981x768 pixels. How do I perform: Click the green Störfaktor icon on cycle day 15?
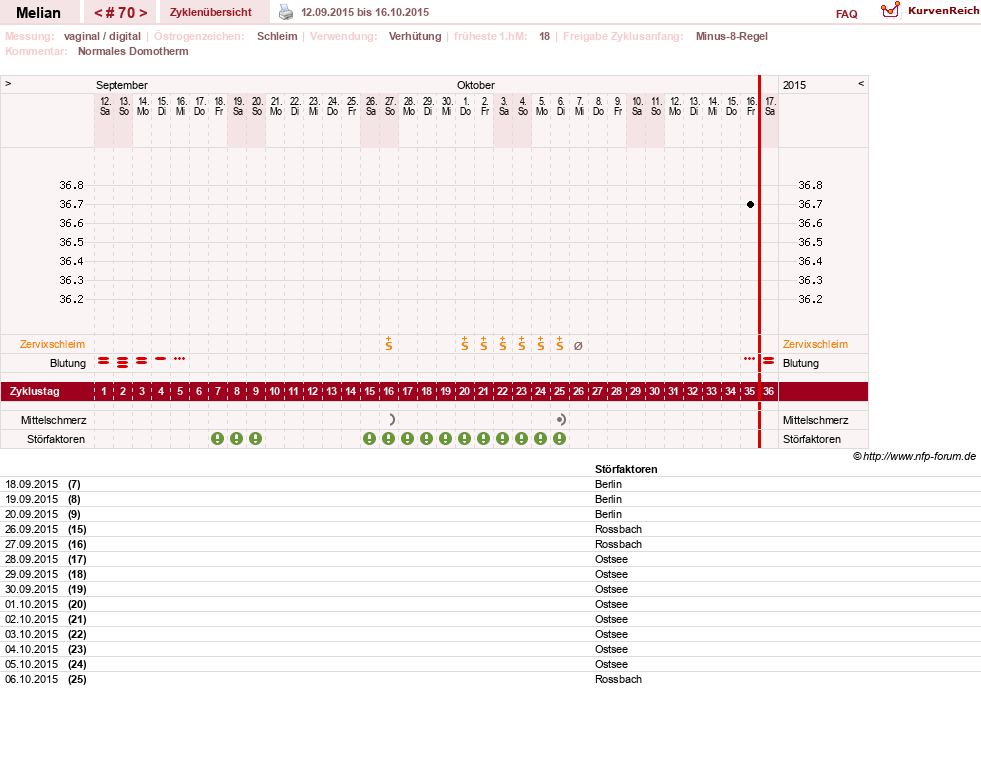click(370, 438)
